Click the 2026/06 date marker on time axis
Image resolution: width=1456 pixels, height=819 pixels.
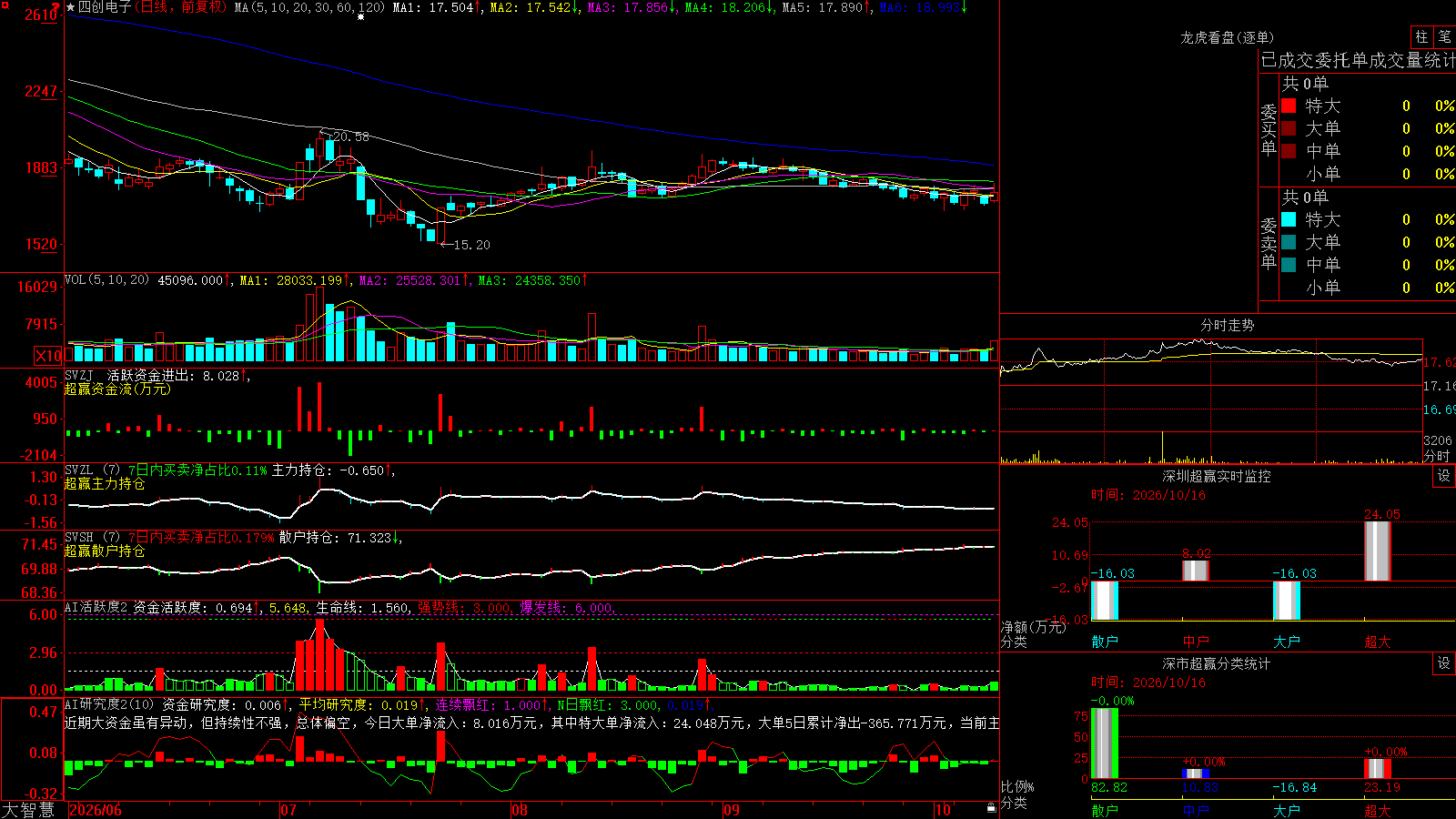(96, 810)
